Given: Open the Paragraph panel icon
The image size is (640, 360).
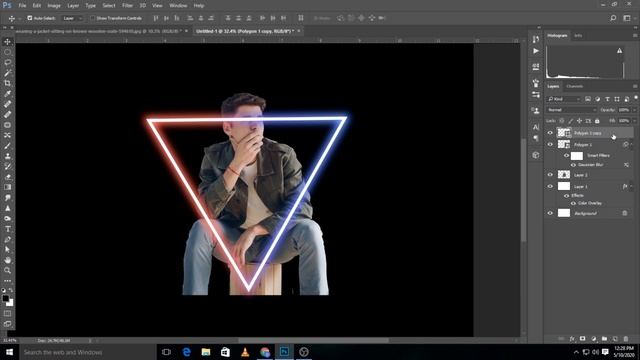Looking at the screenshot, I should pyautogui.click(x=536, y=138).
